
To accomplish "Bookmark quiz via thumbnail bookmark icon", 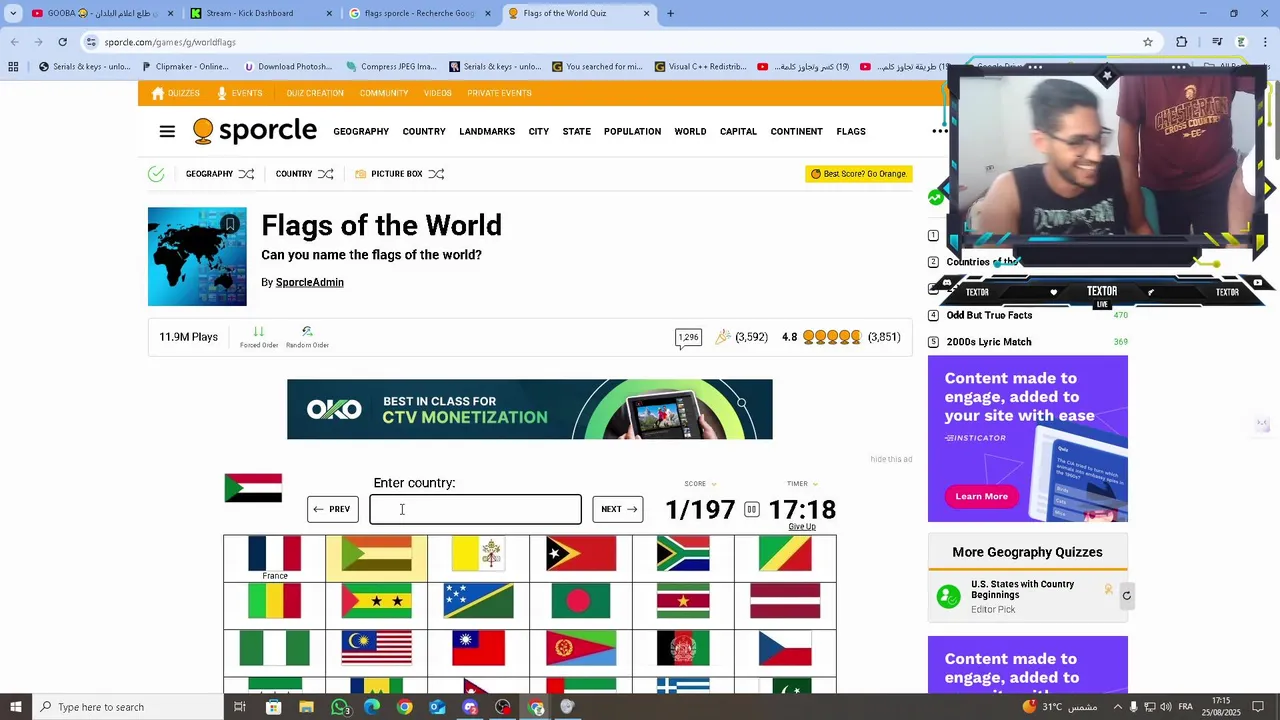I will click(230, 224).
